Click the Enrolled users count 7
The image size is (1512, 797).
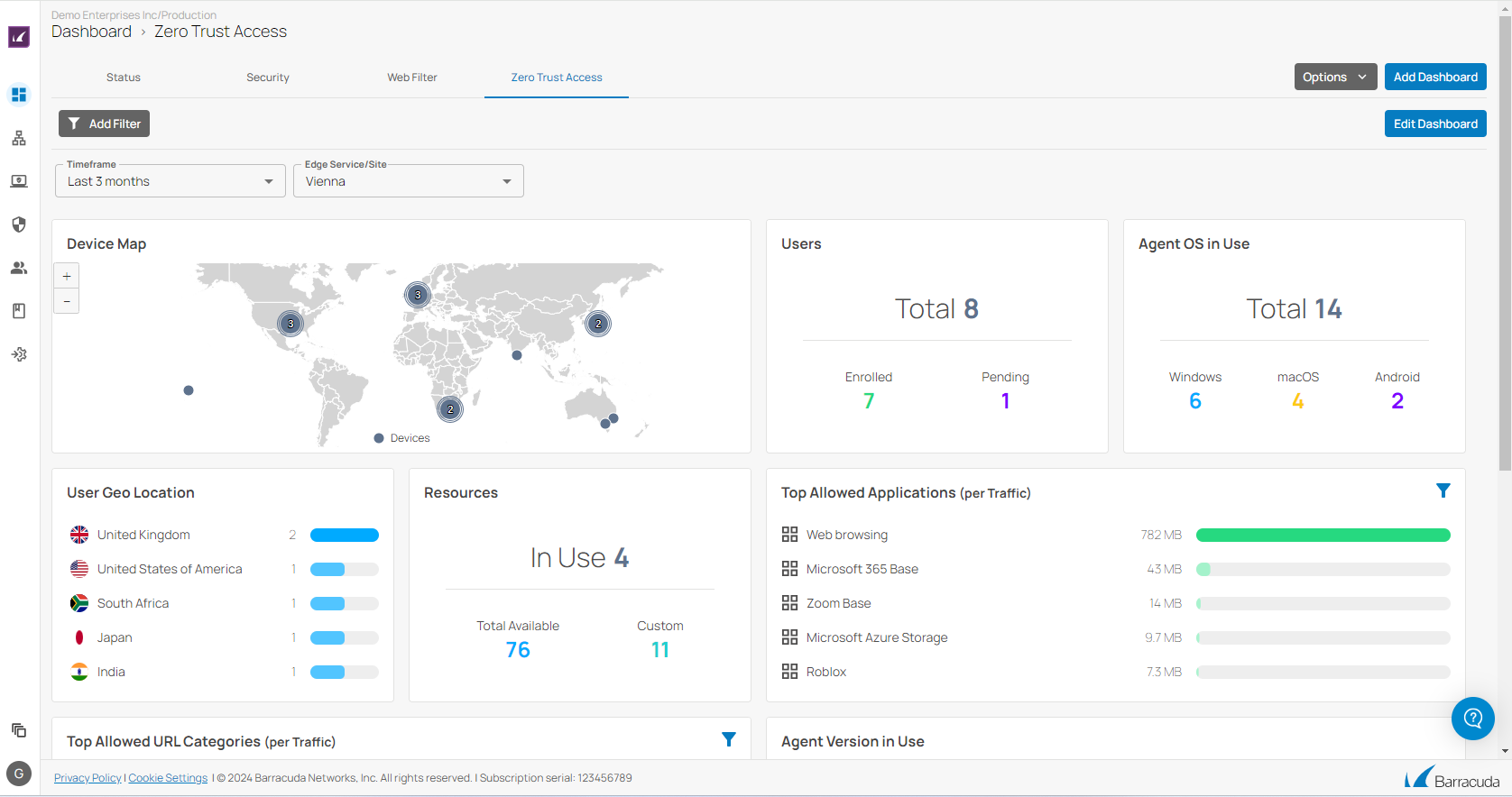tap(869, 401)
